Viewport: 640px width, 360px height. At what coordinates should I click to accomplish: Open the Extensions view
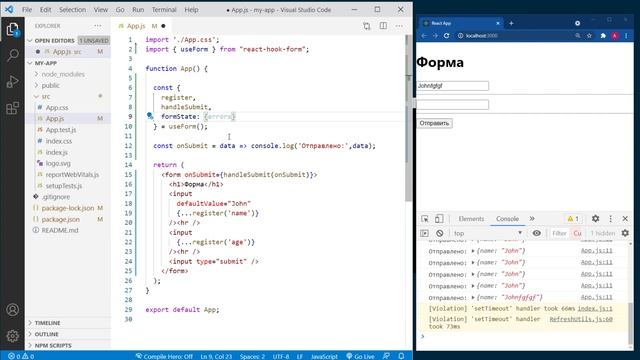[x=12, y=108]
